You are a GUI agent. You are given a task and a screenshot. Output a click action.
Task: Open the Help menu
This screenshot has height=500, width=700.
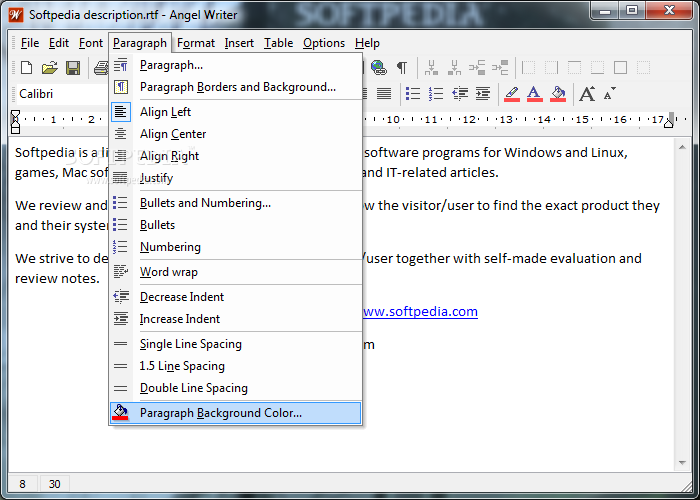pyautogui.click(x=367, y=43)
